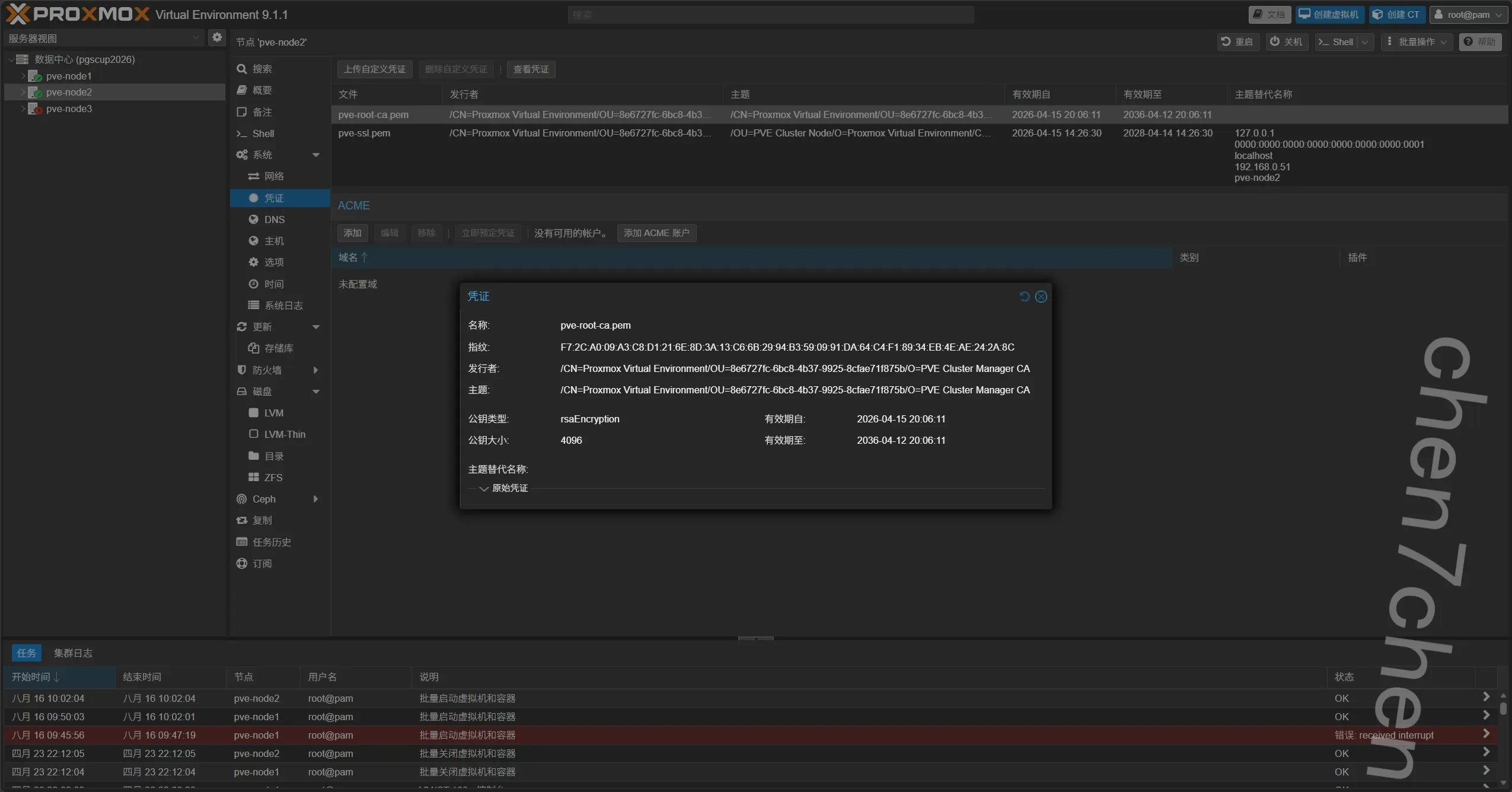Open the 时间 time settings item
The image size is (1512, 792).
(280, 284)
